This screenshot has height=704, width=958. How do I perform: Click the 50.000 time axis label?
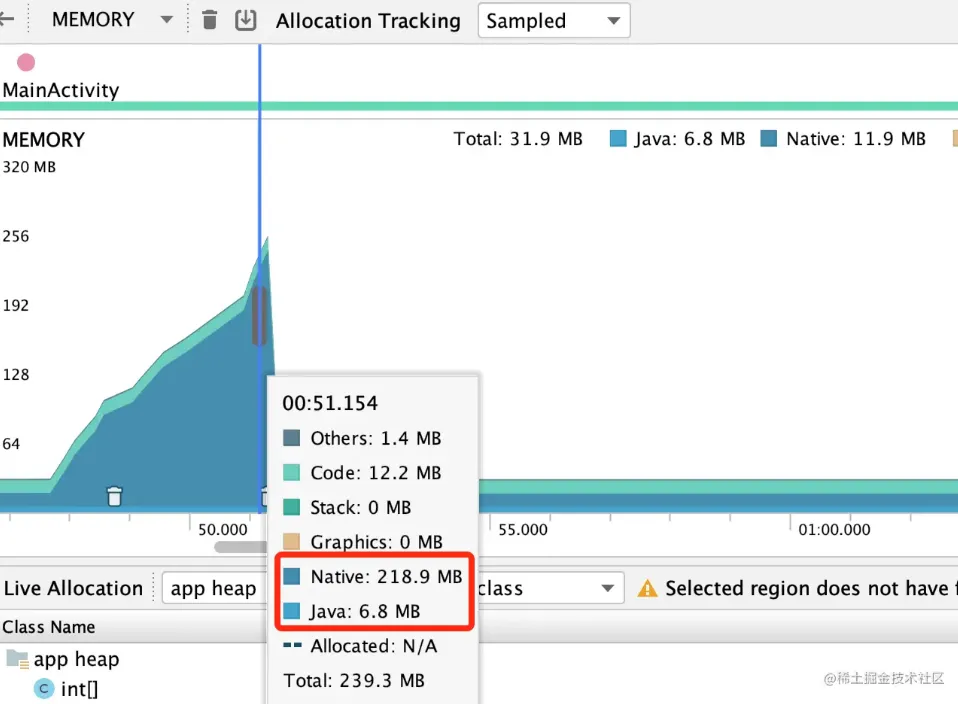click(223, 530)
